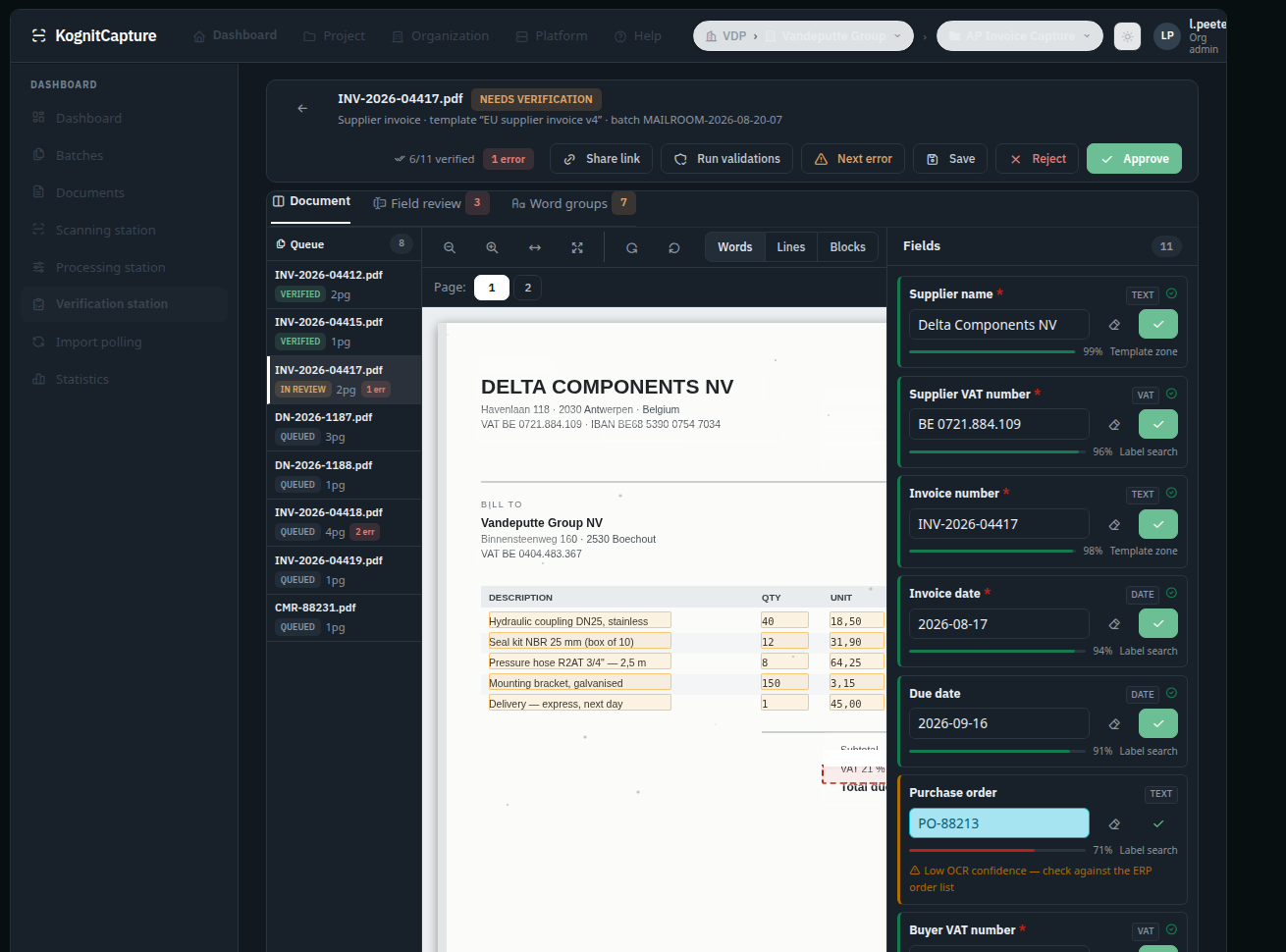Viewport: 1286px width, 952px height.
Task: Open the Dashboard top menu
Action: (x=236, y=35)
